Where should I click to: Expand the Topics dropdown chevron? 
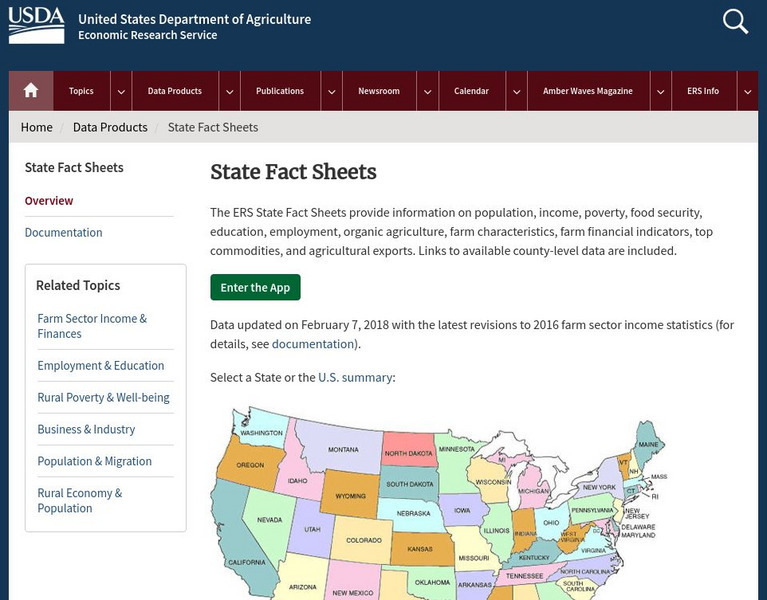coord(121,91)
